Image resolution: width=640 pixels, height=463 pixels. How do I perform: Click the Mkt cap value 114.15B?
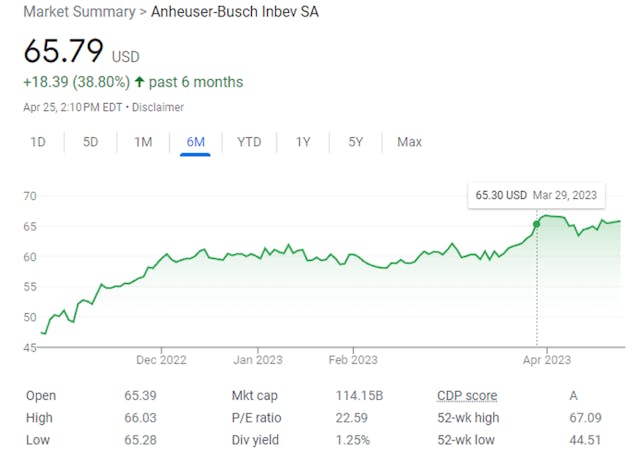tap(360, 396)
